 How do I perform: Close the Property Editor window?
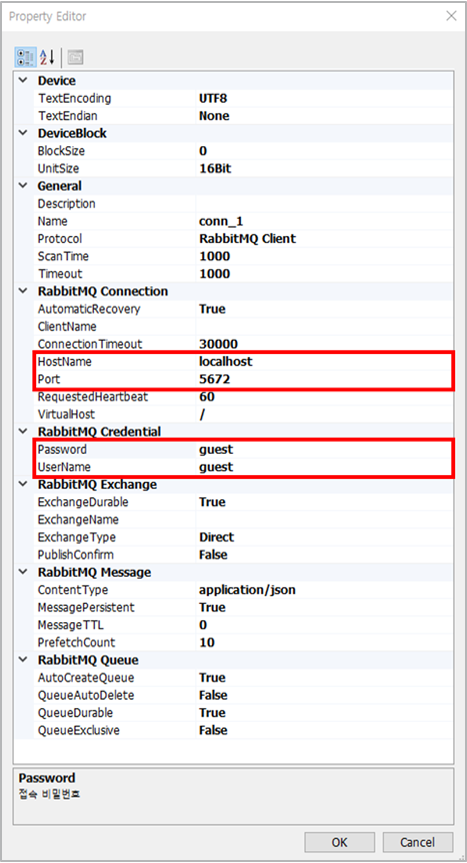click(451, 16)
